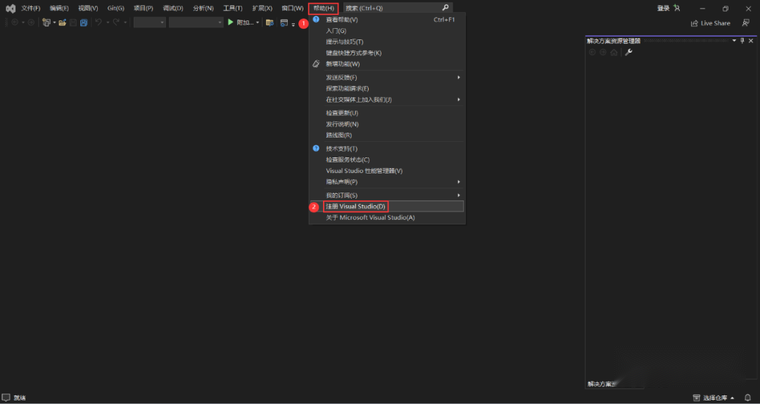
Task: Click the Visual Studio logo icon
Action: click(x=10, y=8)
